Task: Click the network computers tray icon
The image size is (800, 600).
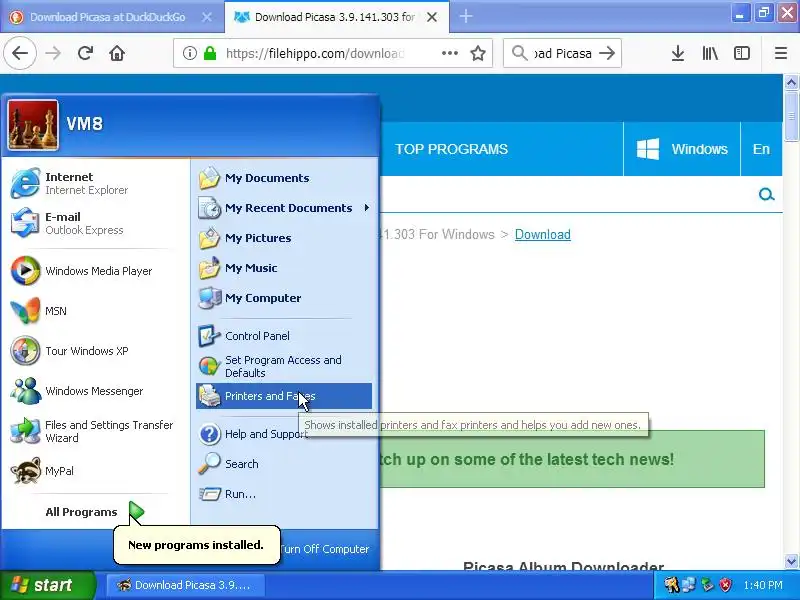Action: 689,585
